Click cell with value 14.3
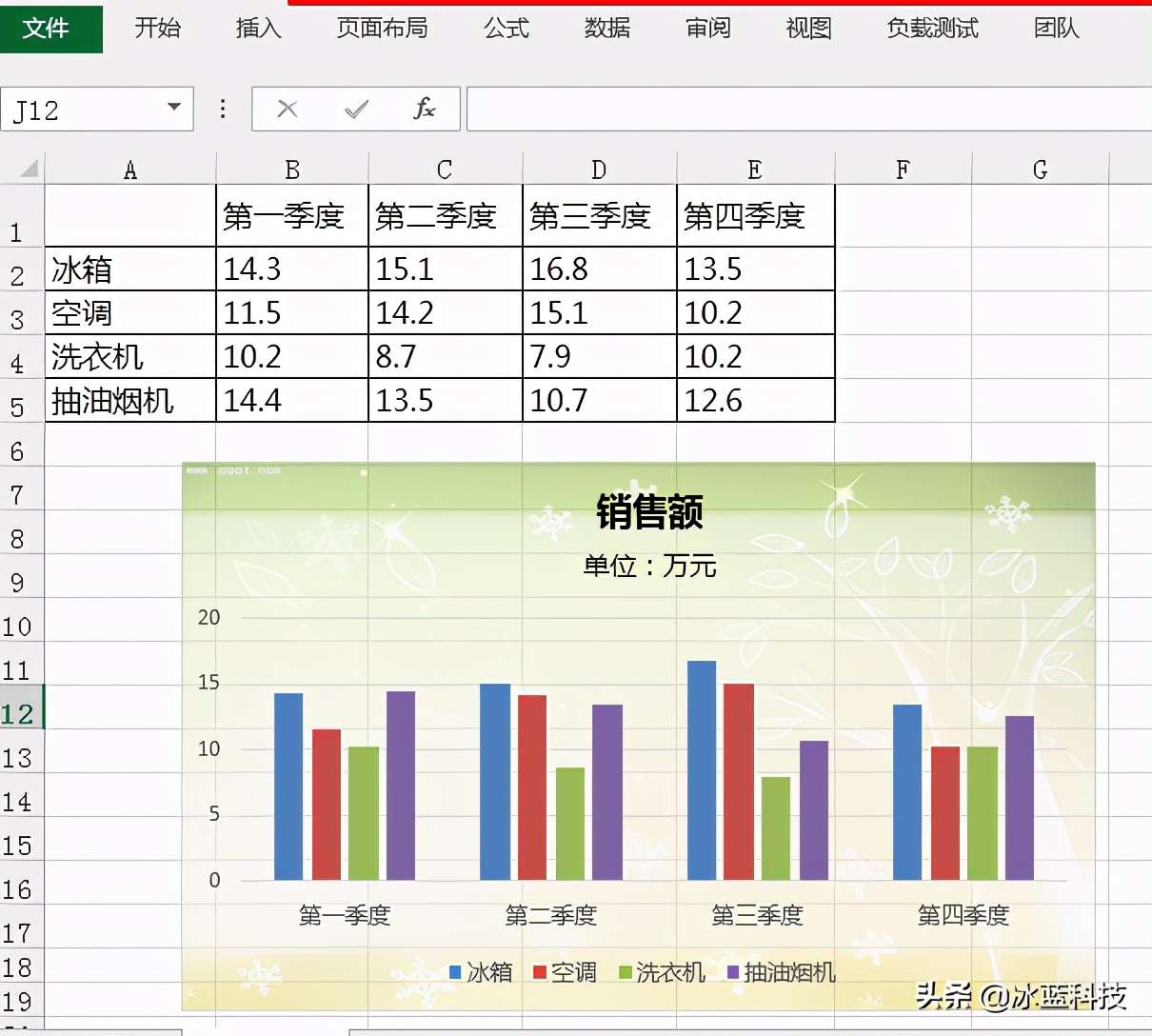The width and height of the screenshot is (1152, 1036). [x=292, y=269]
